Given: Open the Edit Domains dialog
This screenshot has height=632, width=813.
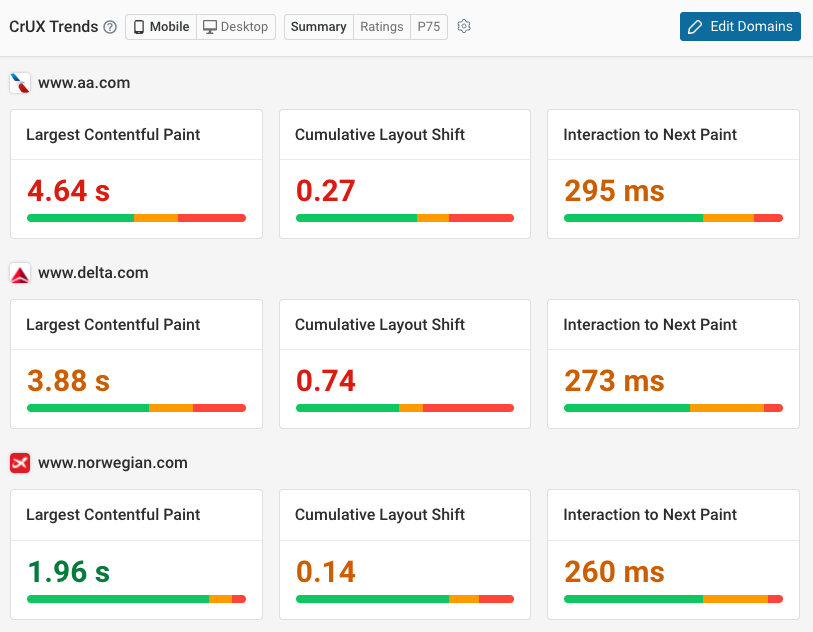Looking at the screenshot, I should click(x=740, y=27).
